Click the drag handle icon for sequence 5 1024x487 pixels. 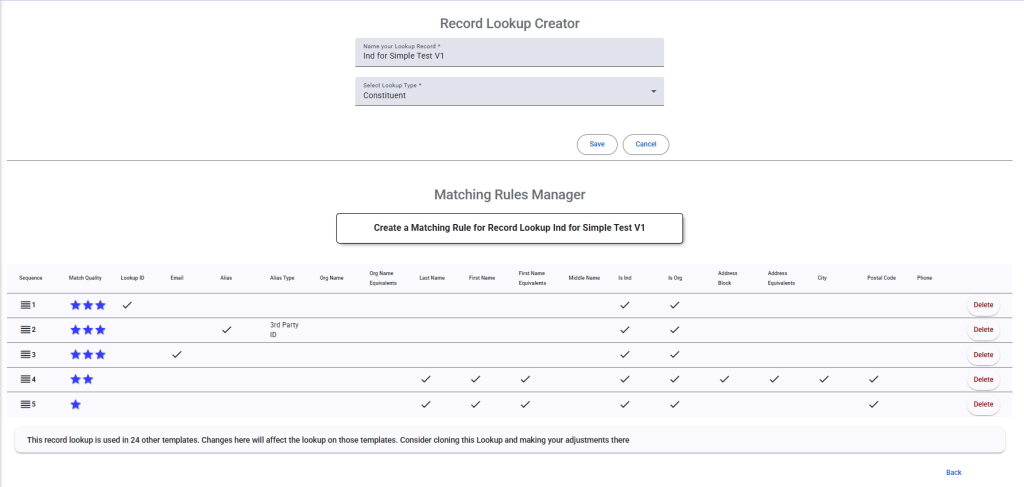click(x=24, y=405)
